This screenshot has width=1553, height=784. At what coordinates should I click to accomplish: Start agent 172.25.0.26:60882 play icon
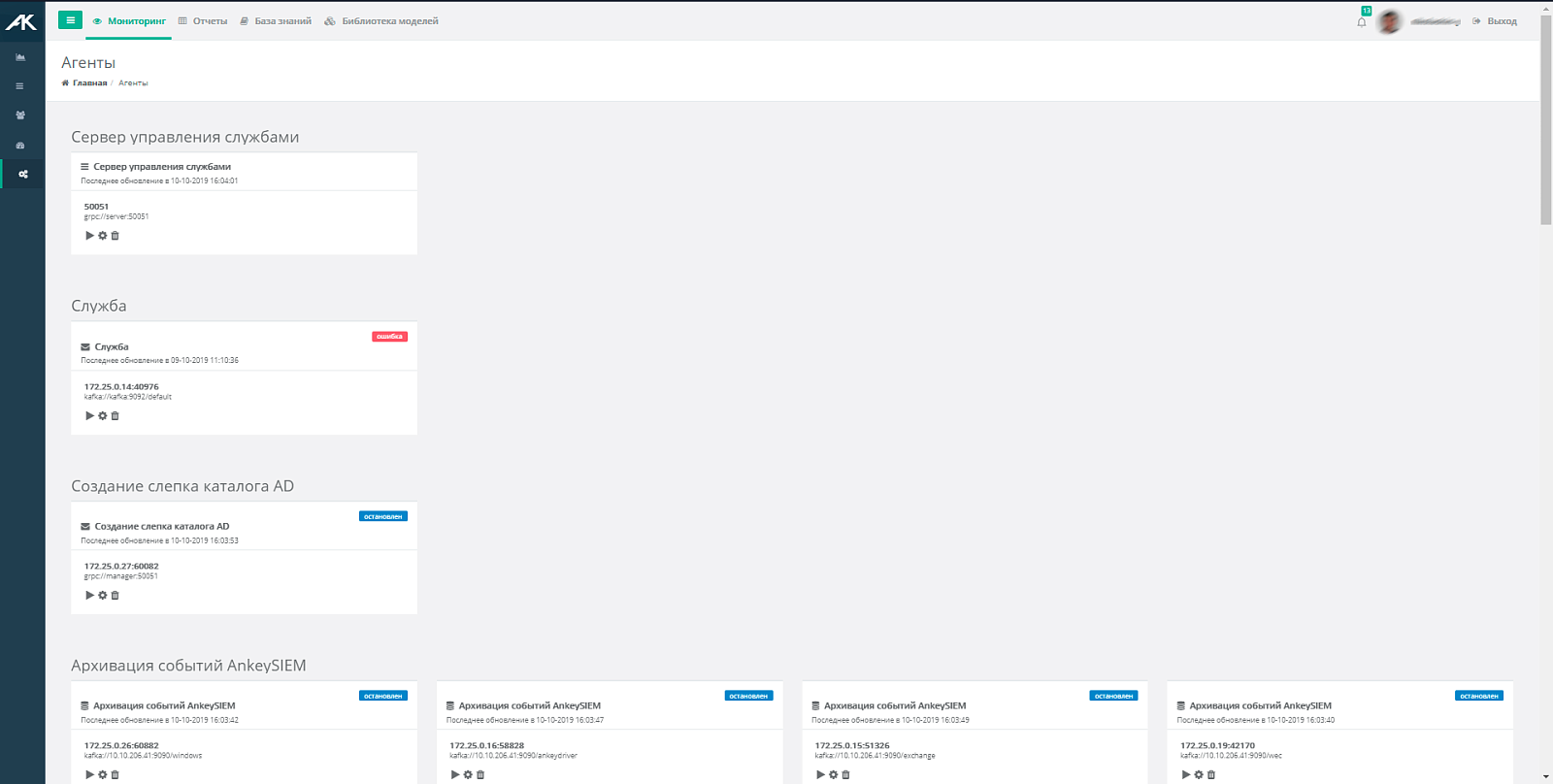89,775
